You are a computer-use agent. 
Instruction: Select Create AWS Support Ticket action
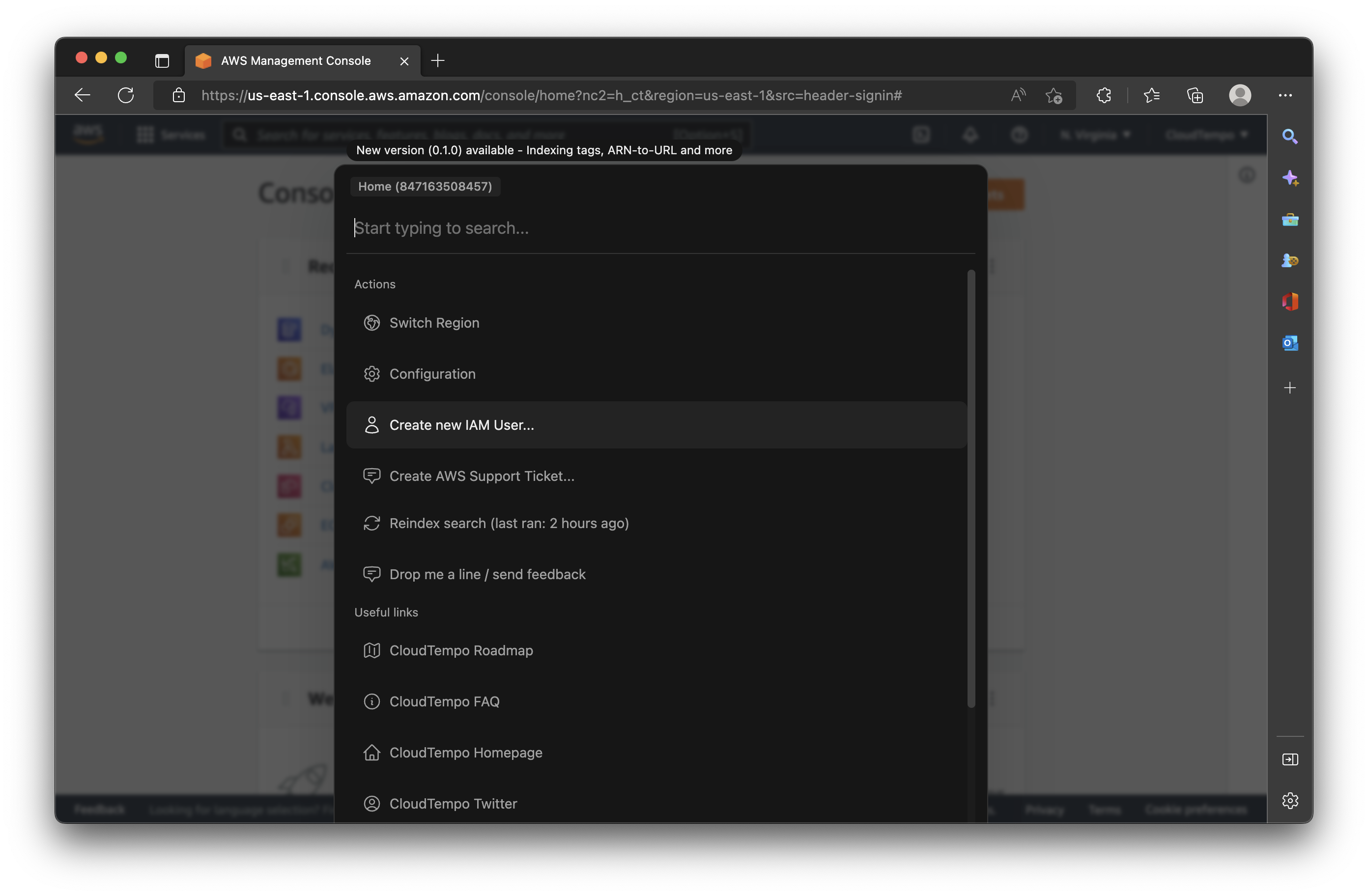click(656, 476)
